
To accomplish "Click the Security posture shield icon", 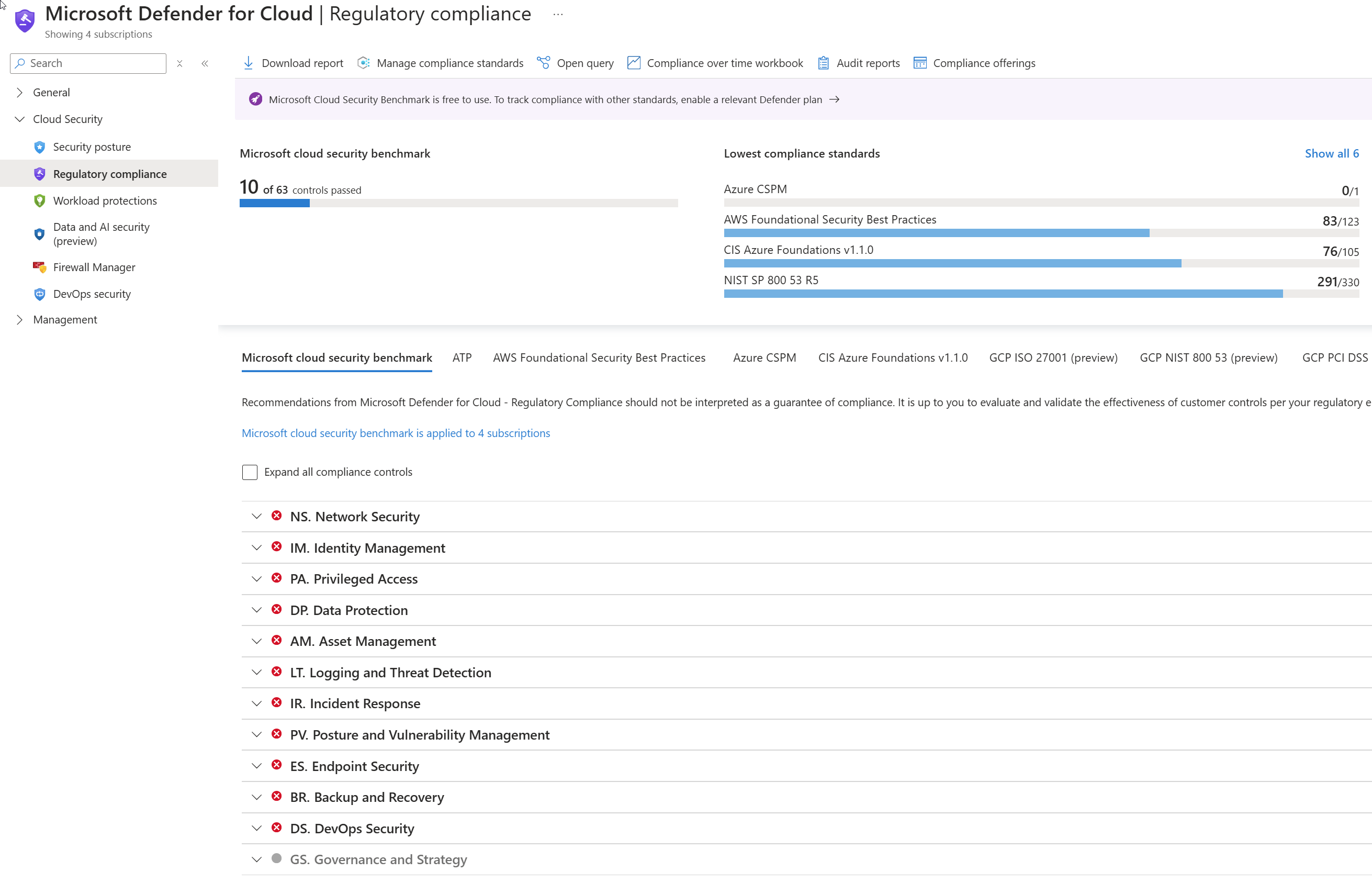I will (39, 147).
